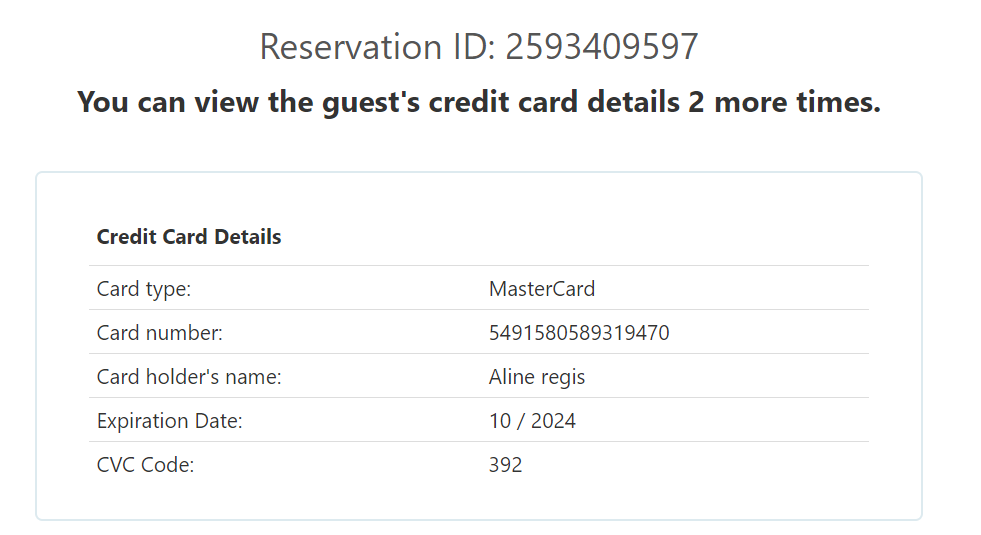Click the 'CVC Code:' label
This screenshot has width=981, height=535.
146,465
